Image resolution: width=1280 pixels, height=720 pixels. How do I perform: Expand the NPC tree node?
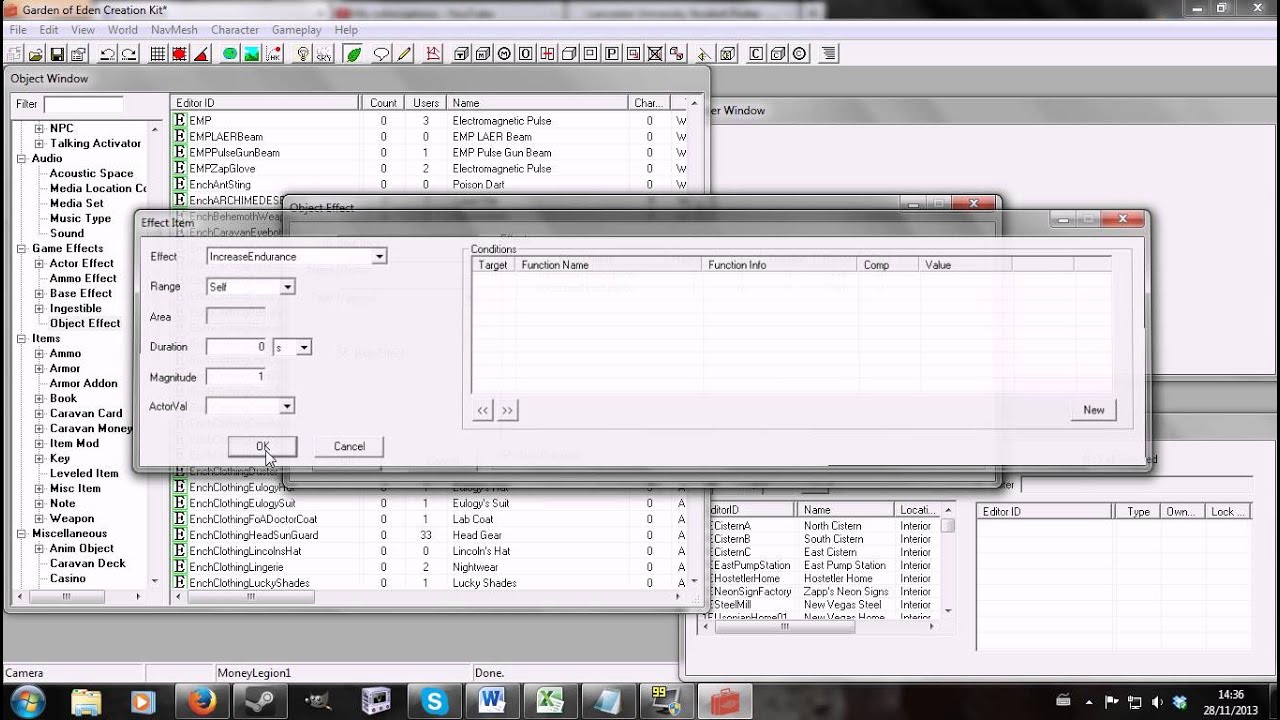click(39, 128)
